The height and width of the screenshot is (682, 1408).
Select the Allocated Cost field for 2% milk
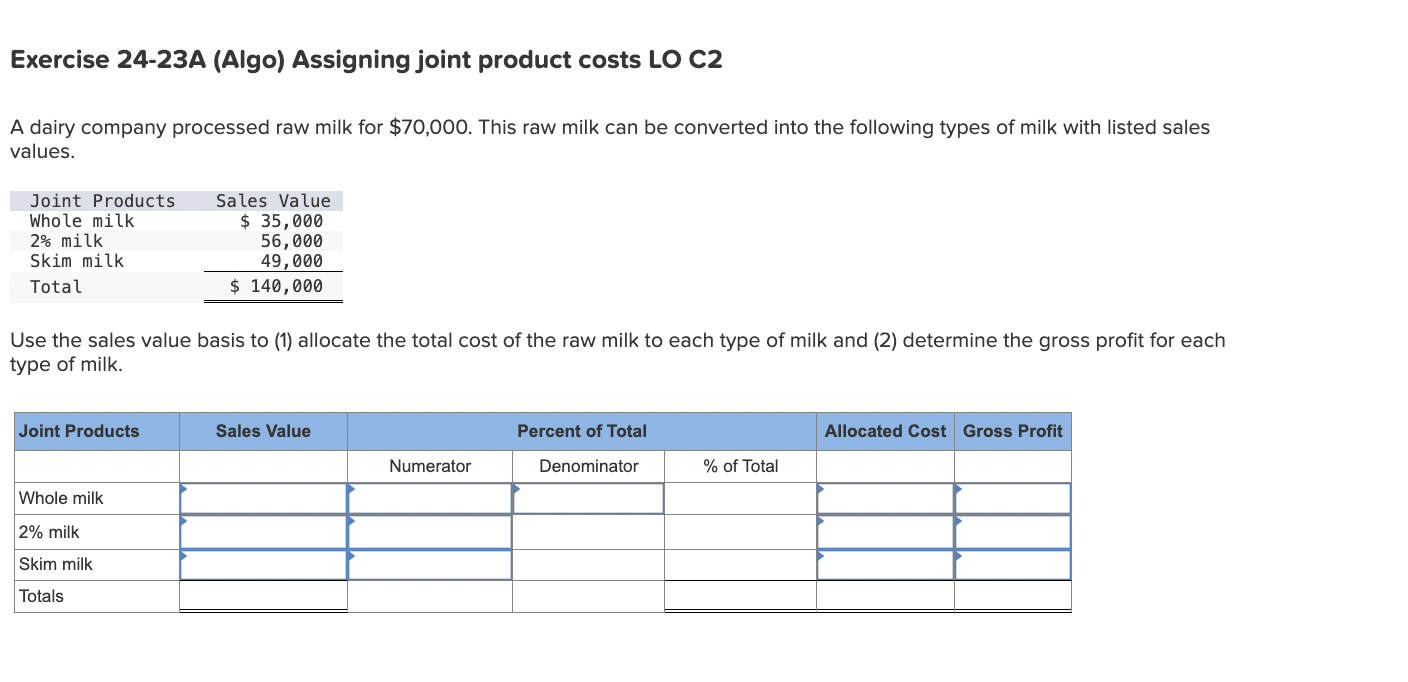pos(884,531)
